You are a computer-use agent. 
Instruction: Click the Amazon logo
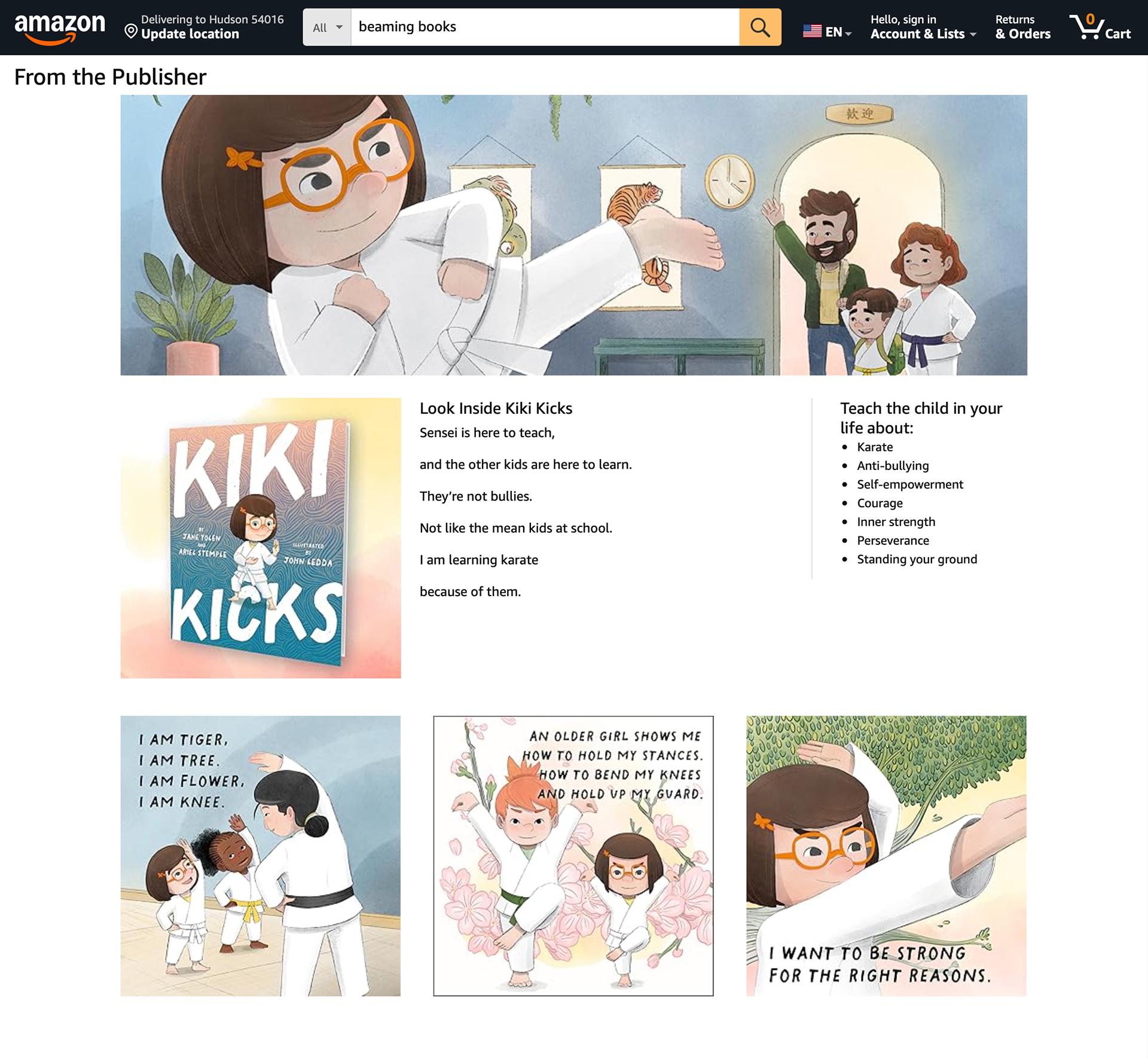pyautogui.click(x=60, y=28)
